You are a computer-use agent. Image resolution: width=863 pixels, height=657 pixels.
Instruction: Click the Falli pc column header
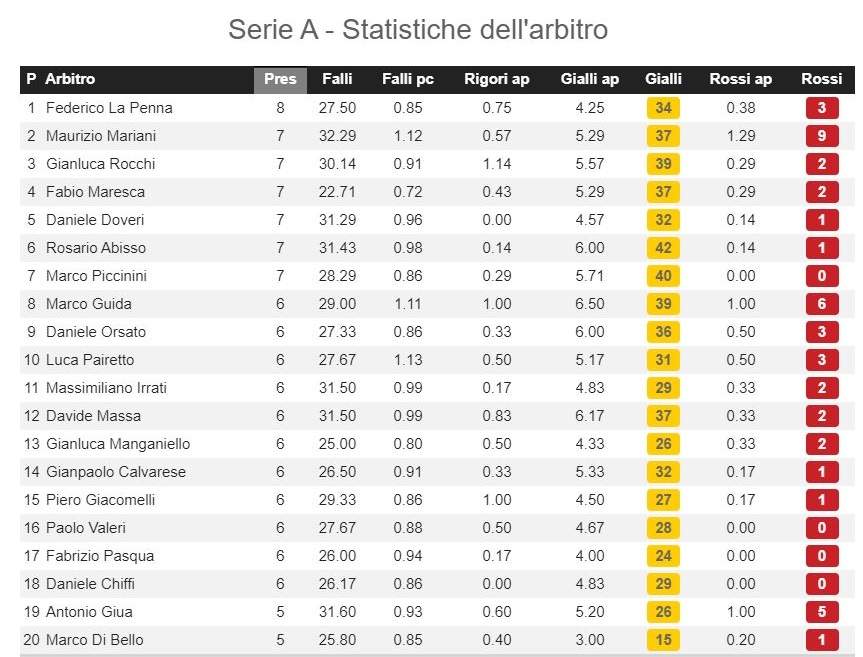pos(408,79)
